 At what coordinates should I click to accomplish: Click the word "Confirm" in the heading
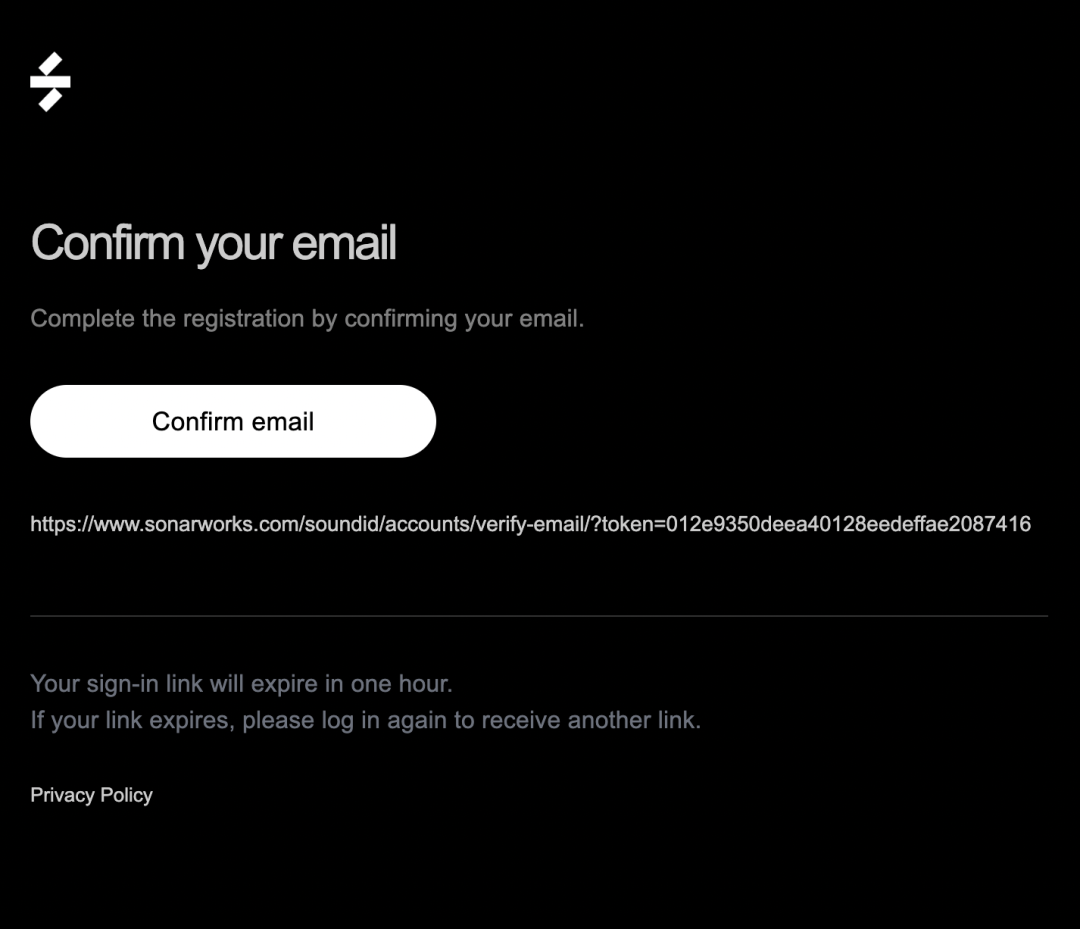coord(108,243)
